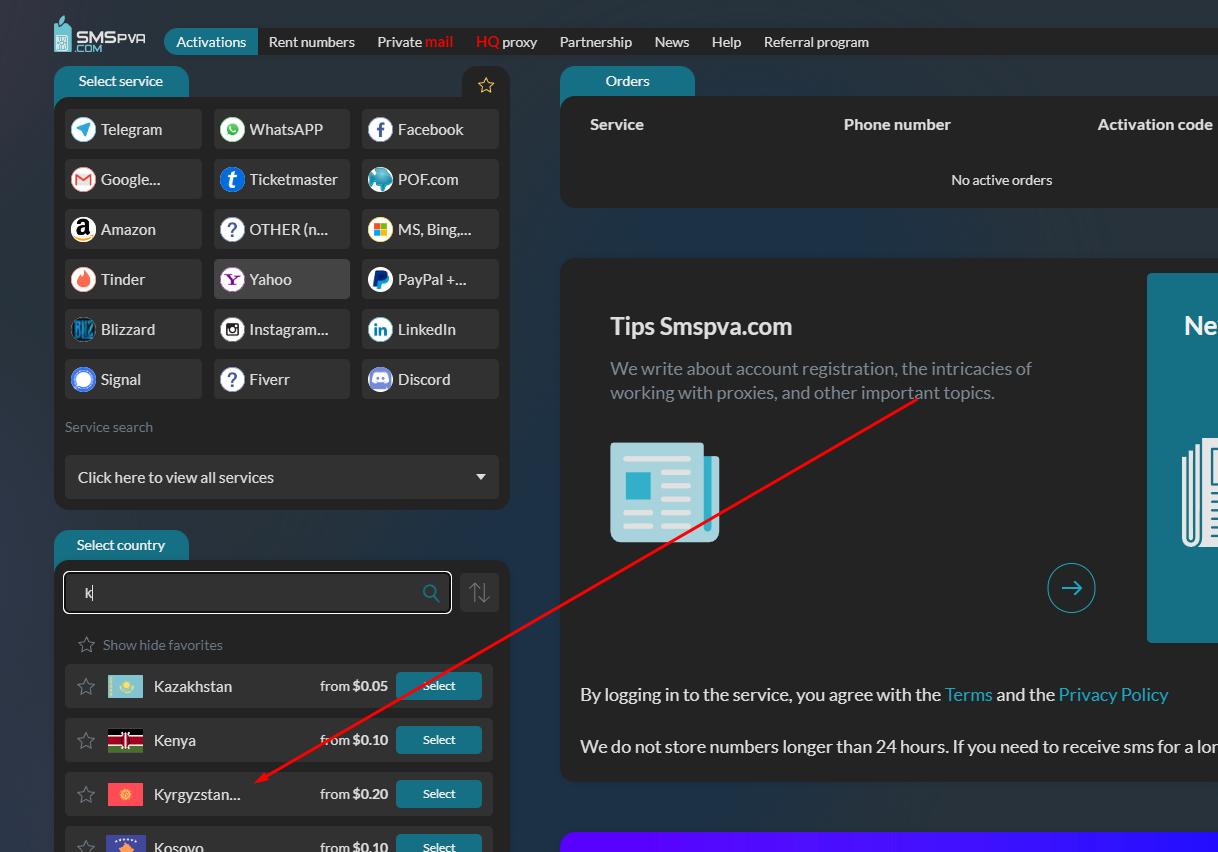1218x852 pixels.
Task: Open the Referral program menu item
Action: click(x=816, y=42)
